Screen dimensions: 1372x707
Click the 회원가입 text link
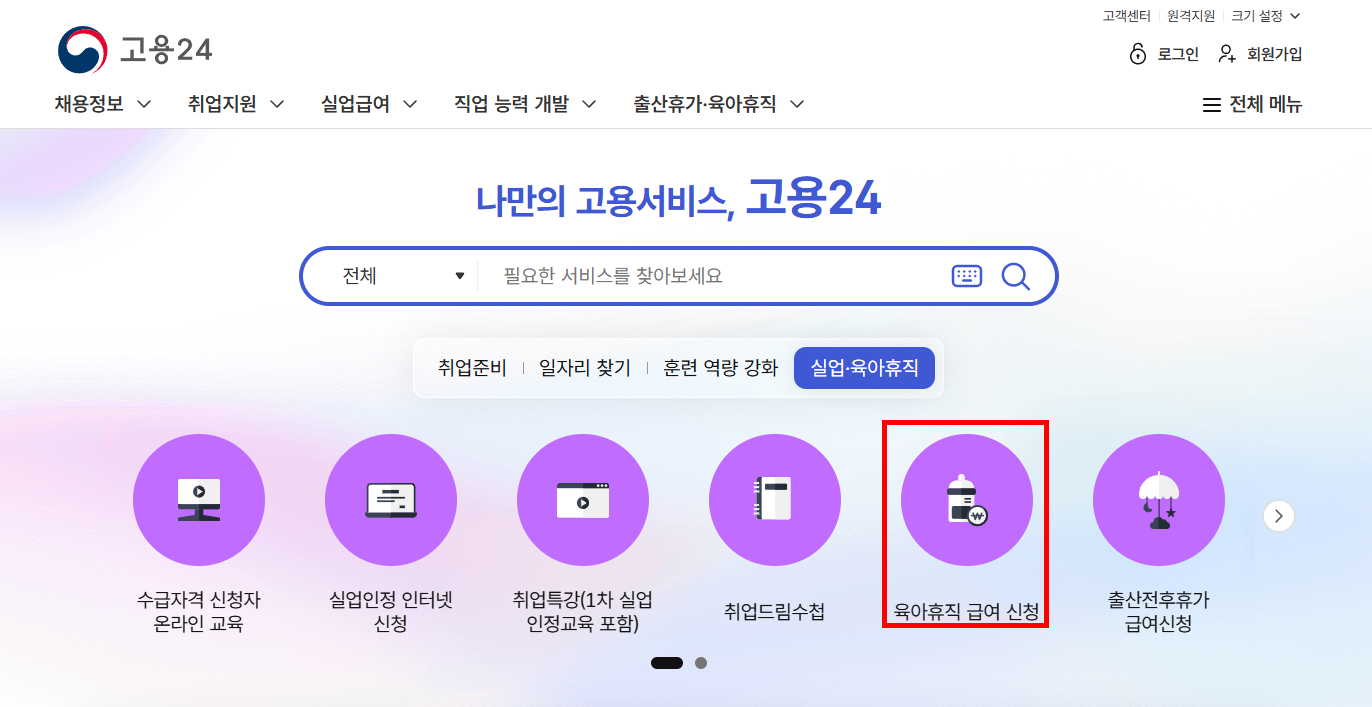pyautogui.click(x=1275, y=55)
